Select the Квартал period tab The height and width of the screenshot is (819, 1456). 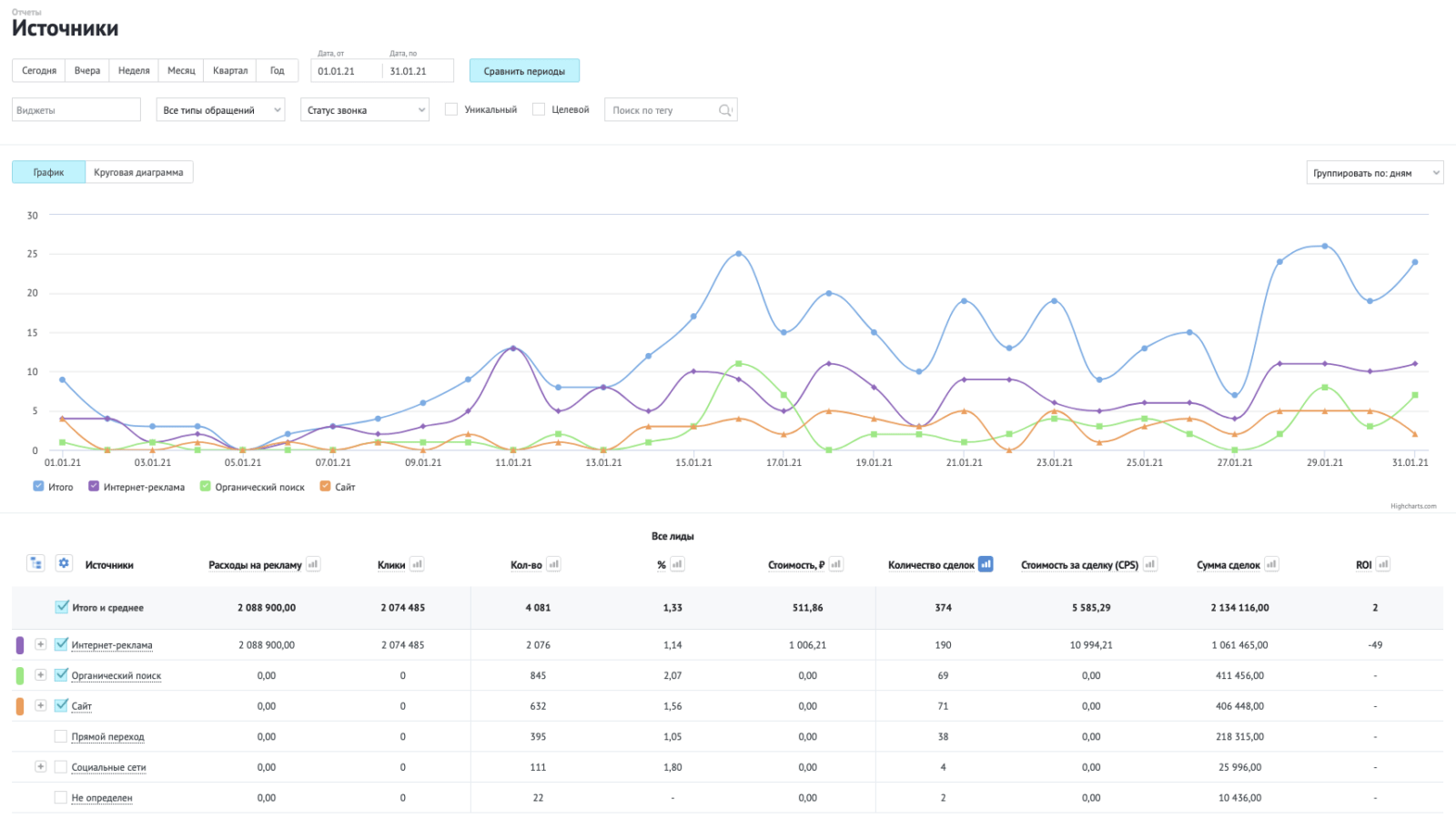229,71
